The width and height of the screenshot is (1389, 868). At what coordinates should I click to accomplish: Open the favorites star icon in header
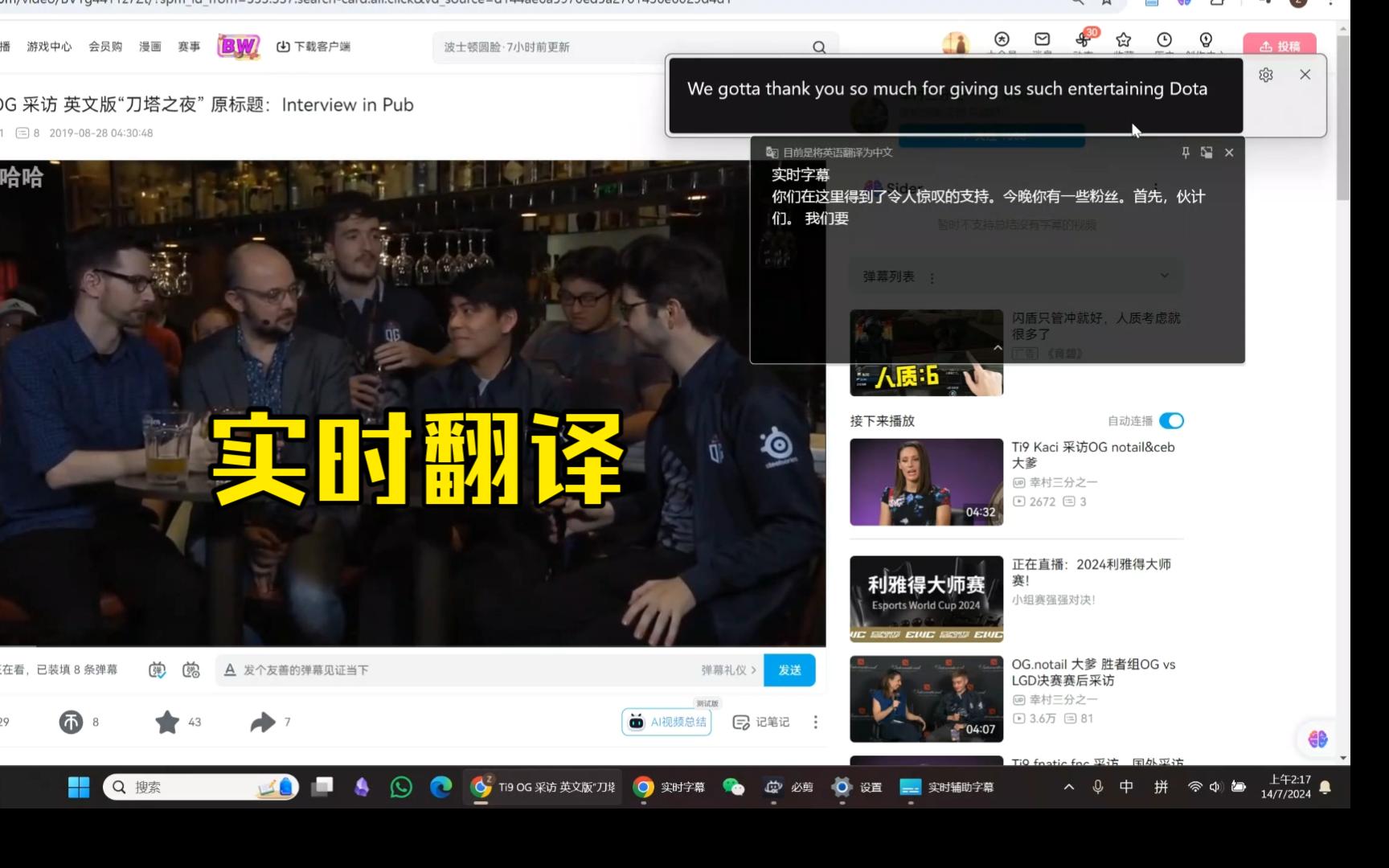[1124, 39]
